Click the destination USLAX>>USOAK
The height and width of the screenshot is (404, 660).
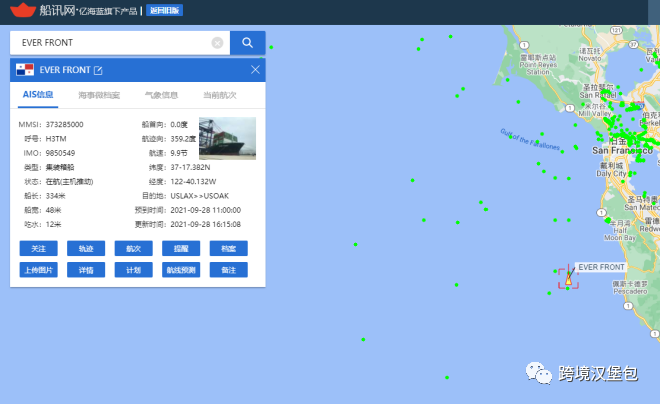click(x=200, y=196)
